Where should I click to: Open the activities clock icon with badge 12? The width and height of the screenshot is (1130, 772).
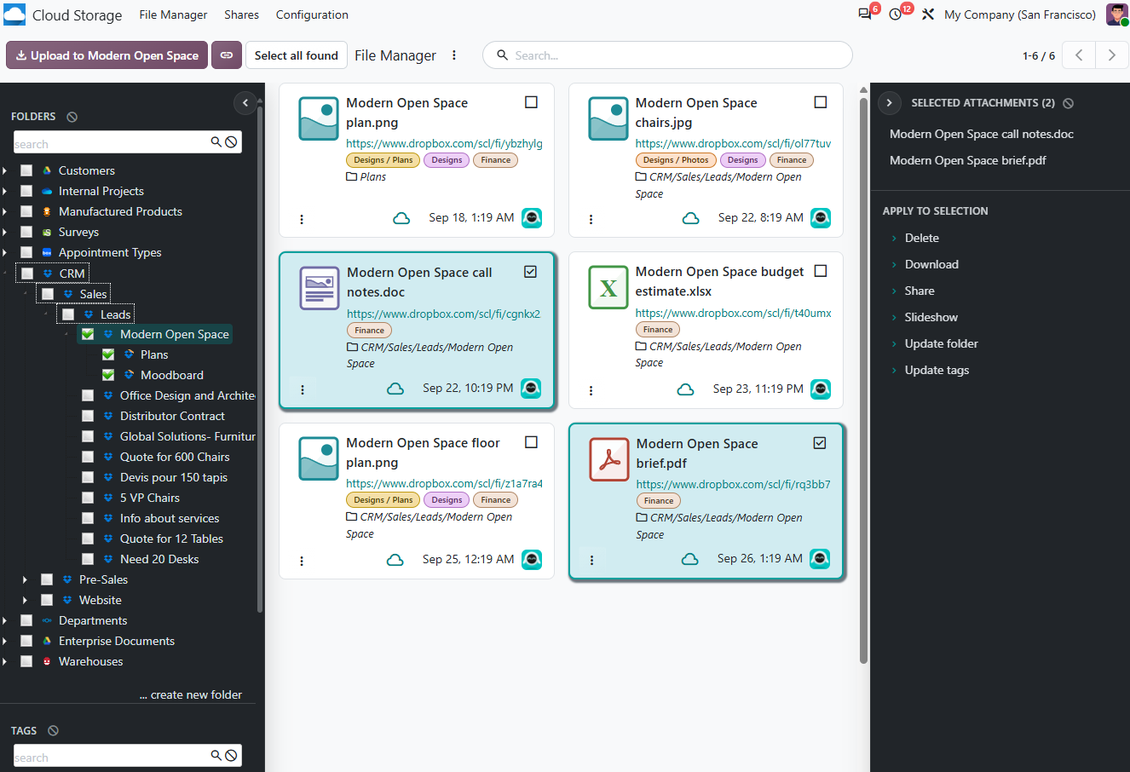pyautogui.click(x=896, y=14)
